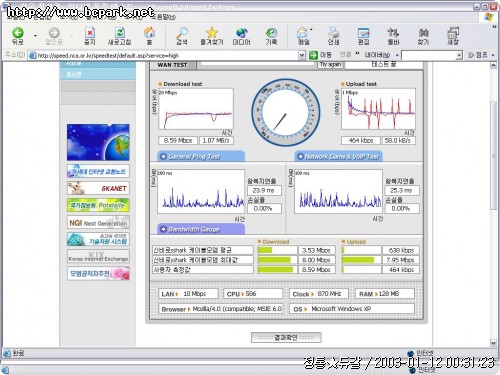Click the tools toolbar icon beside Edit
This screenshot has height=375, width=500.
(x=393, y=33)
